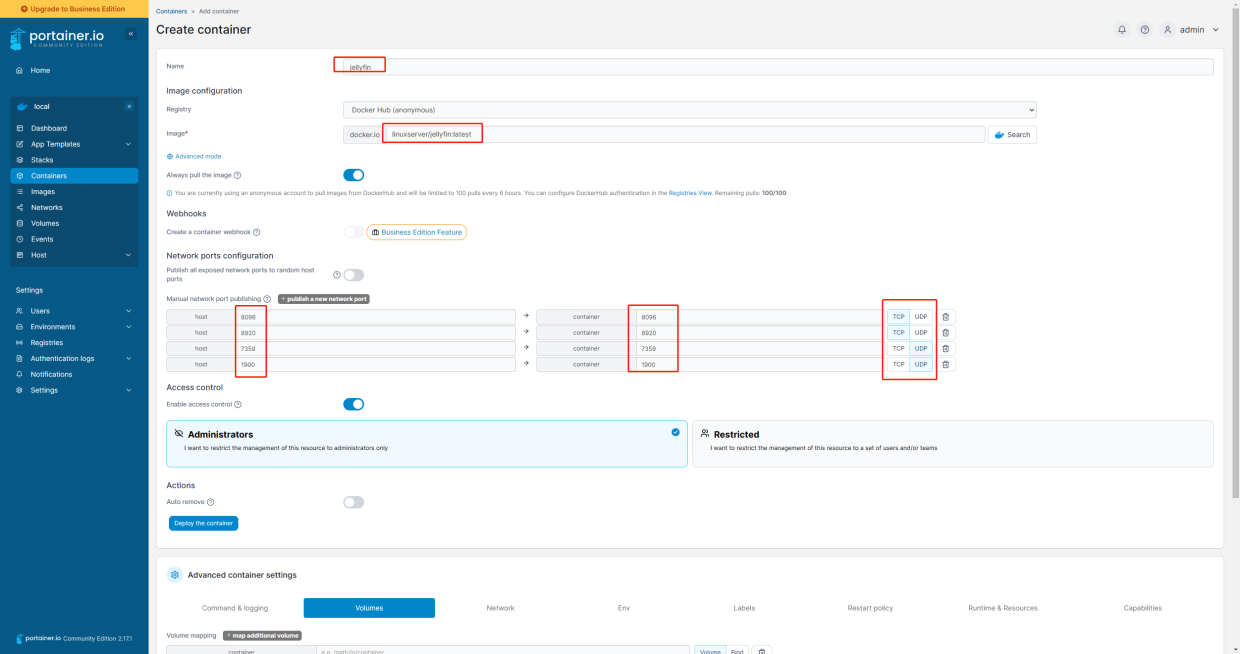Screen dimensions: 1240x654
Task: Delete the 8096 port mapping row
Action: pos(946,317)
